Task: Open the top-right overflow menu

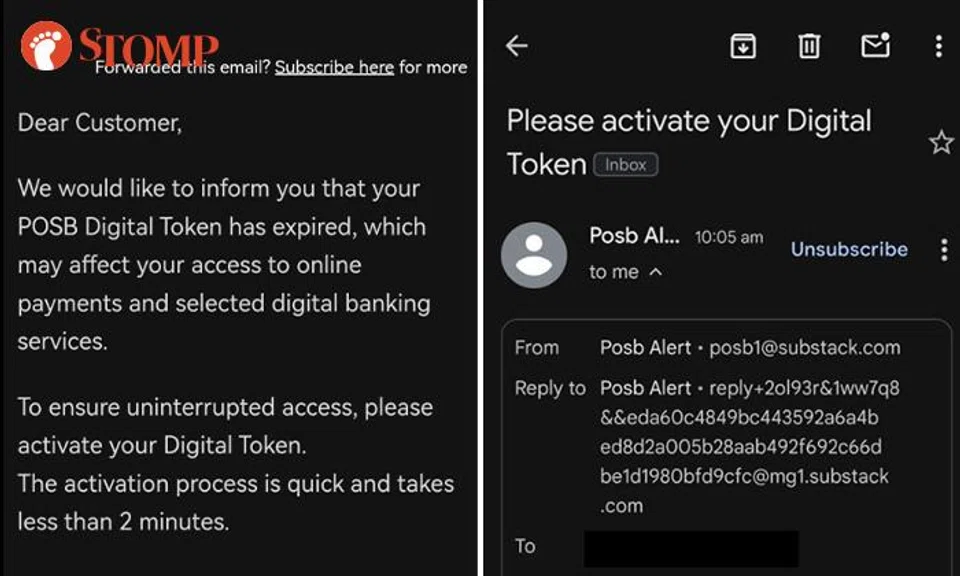Action: (937, 46)
